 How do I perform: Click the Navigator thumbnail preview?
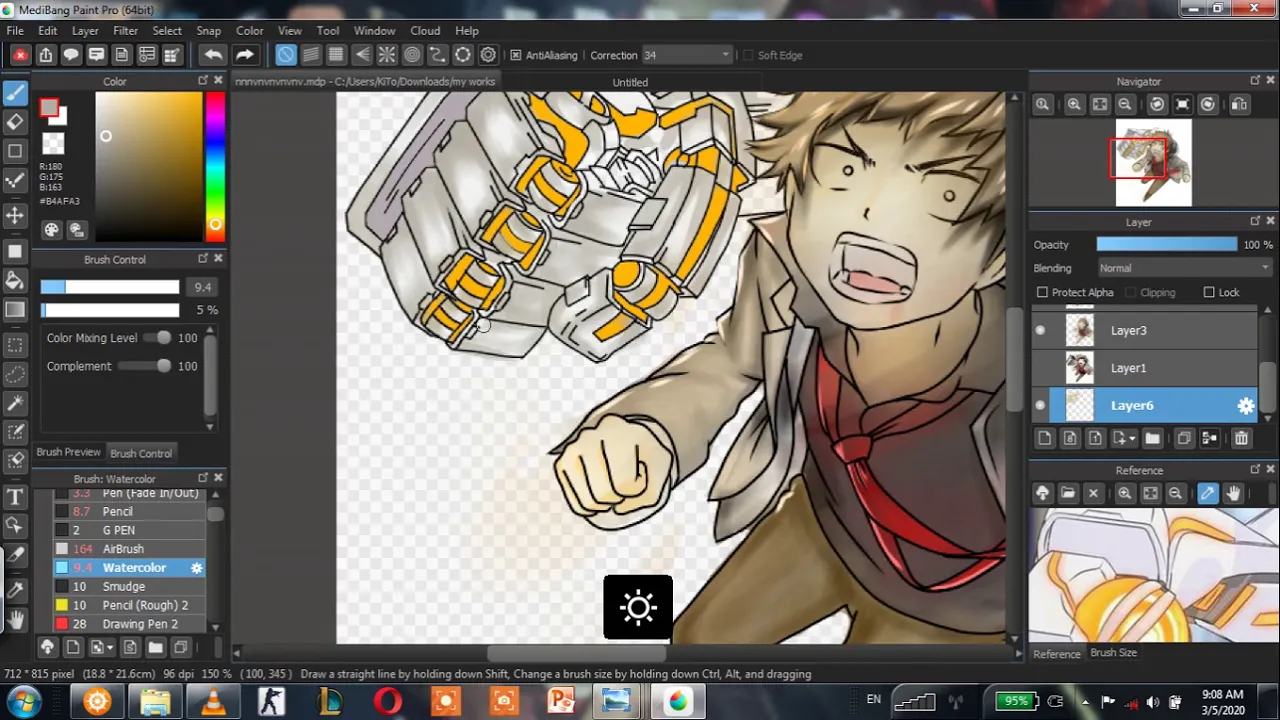click(1153, 163)
